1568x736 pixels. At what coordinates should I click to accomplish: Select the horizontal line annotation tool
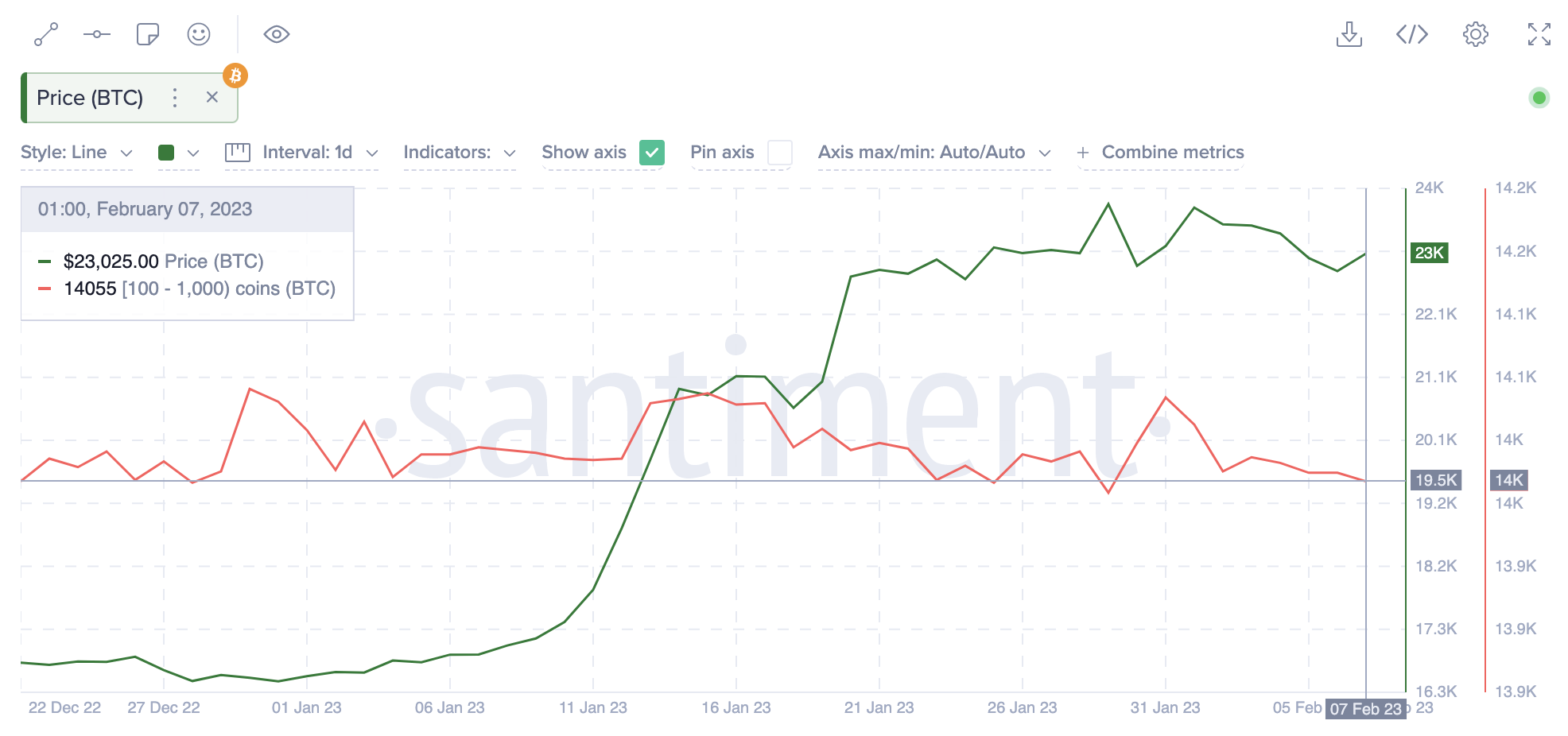pos(96,34)
